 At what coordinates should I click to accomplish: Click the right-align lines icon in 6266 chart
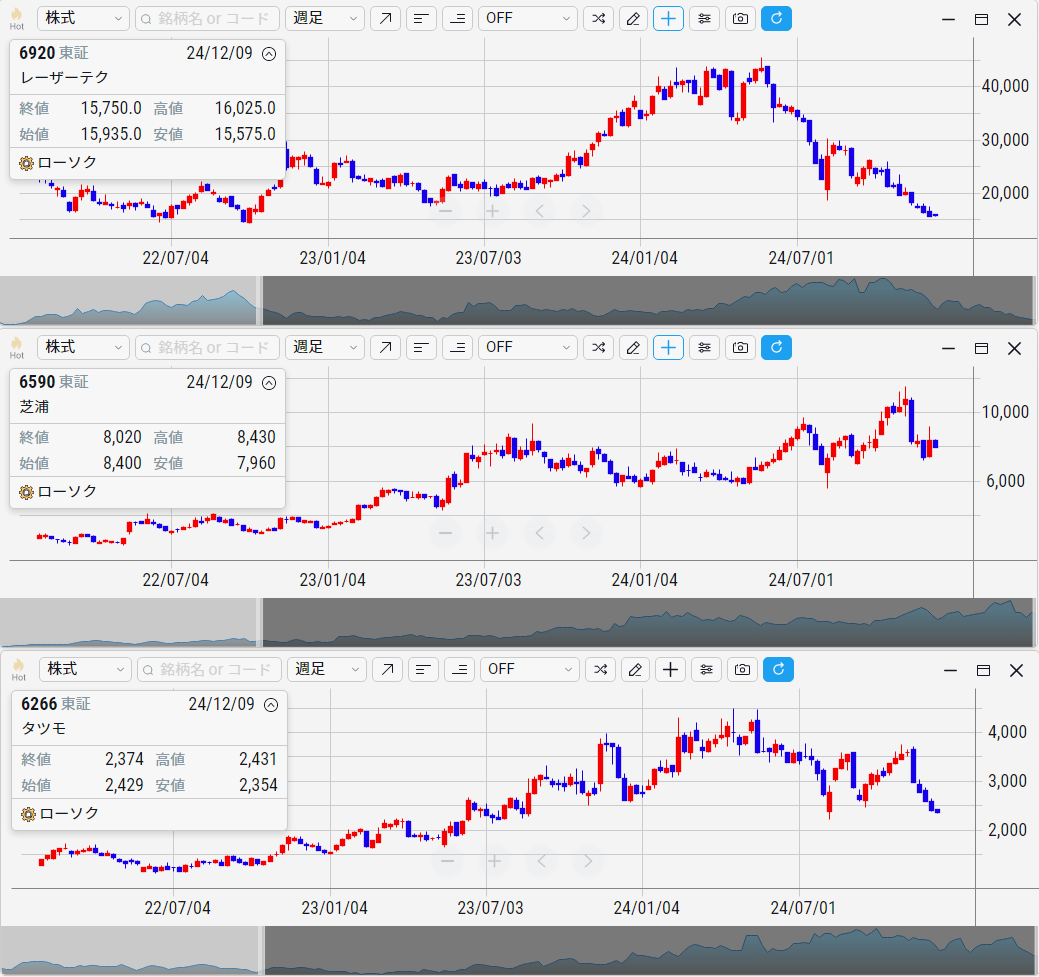(459, 669)
